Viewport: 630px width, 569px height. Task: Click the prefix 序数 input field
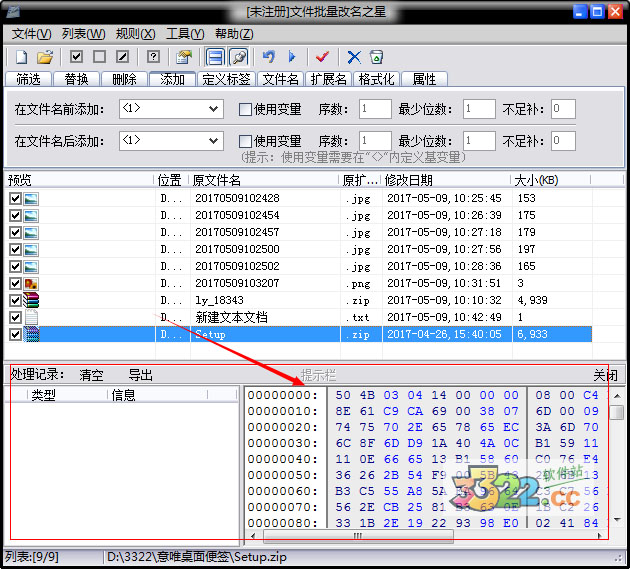click(x=375, y=108)
